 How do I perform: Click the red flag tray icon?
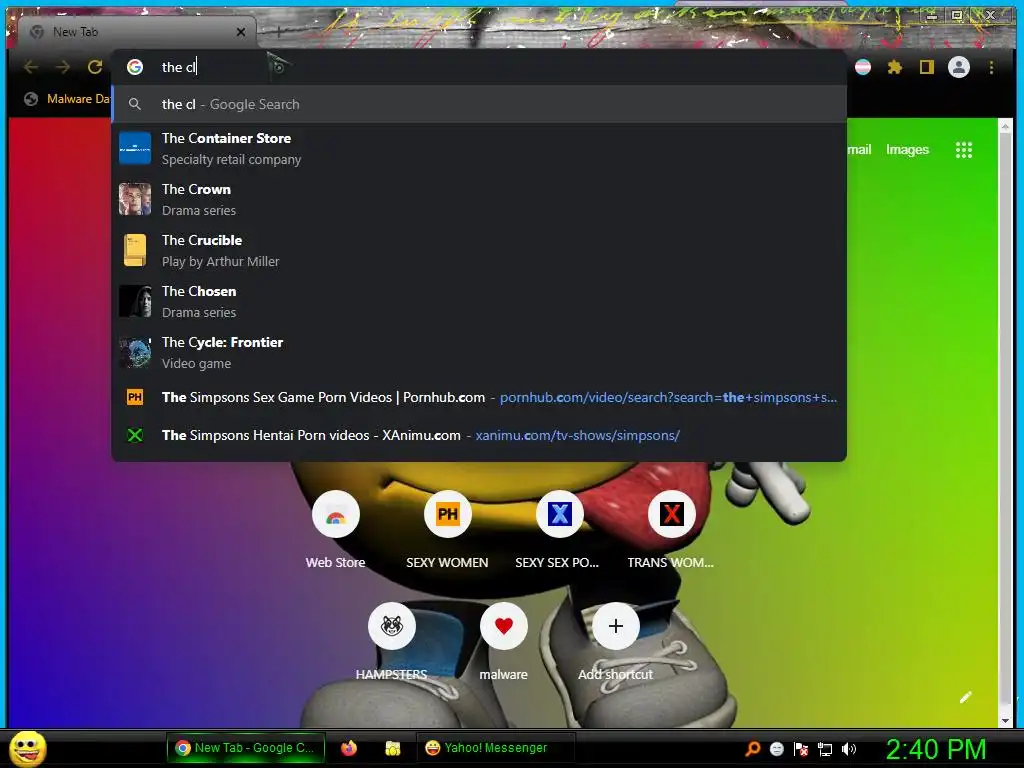pyautogui.click(x=801, y=749)
